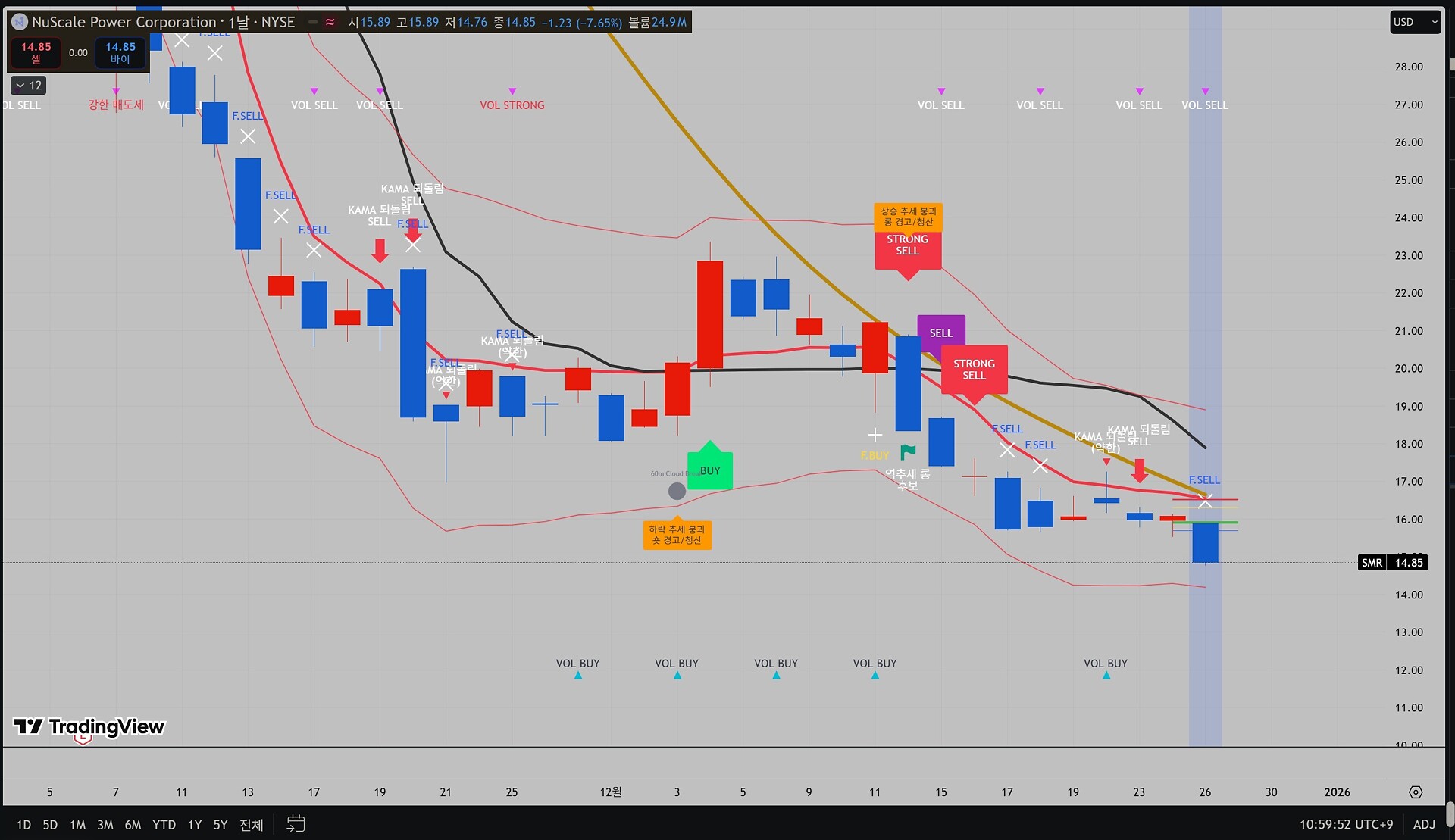Screen dimensions: 1455x840
Task: Click the SMR 14.85 price label
Action: click(1393, 563)
